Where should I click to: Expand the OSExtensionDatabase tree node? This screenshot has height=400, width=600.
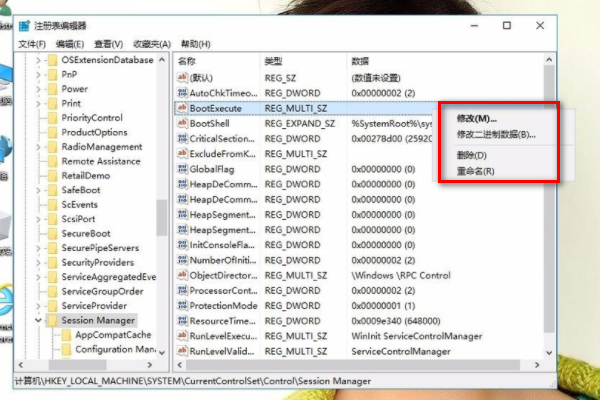[x=38, y=60]
